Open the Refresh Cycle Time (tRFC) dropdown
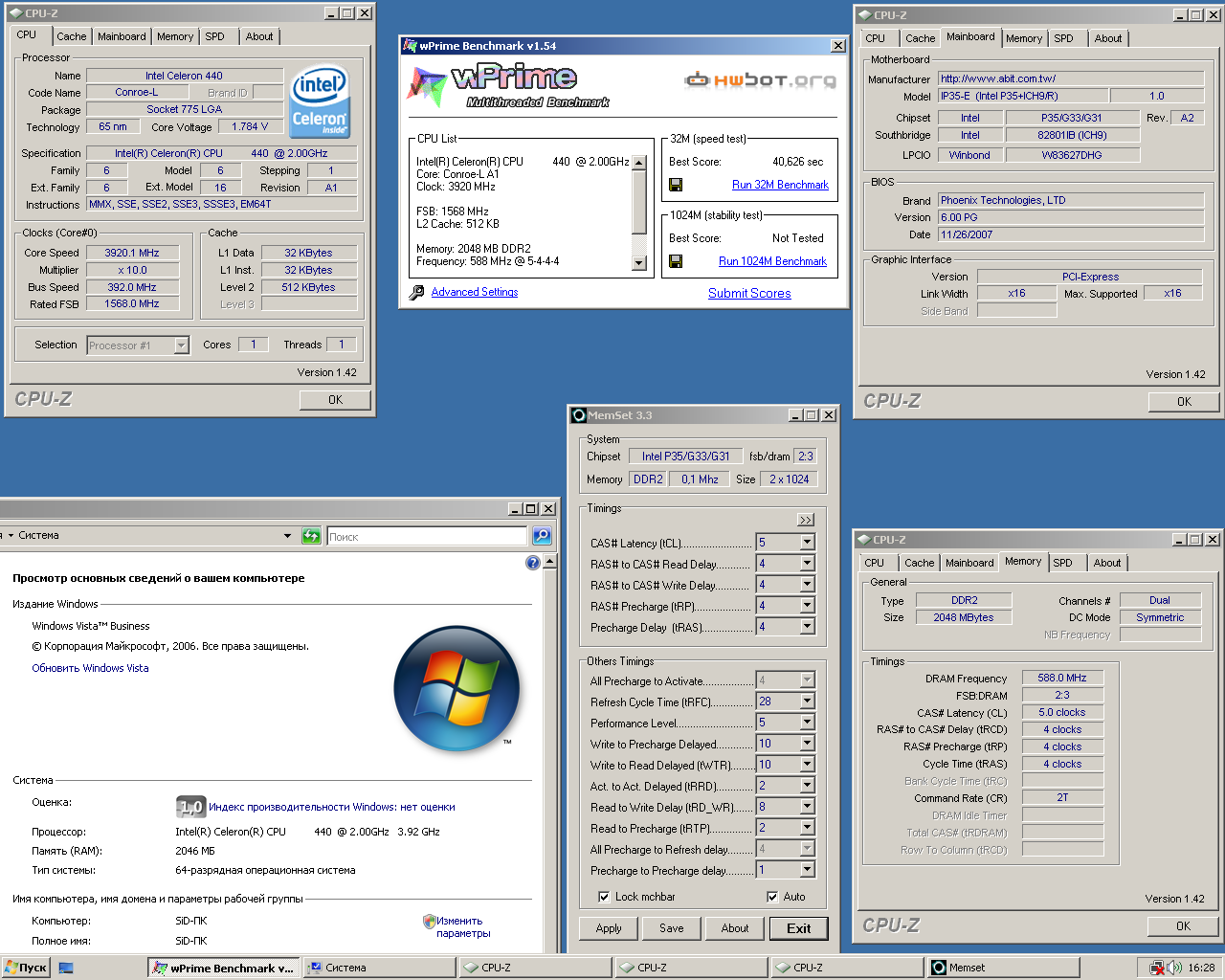The image size is (1225, 980). click(x=807, y=701)
